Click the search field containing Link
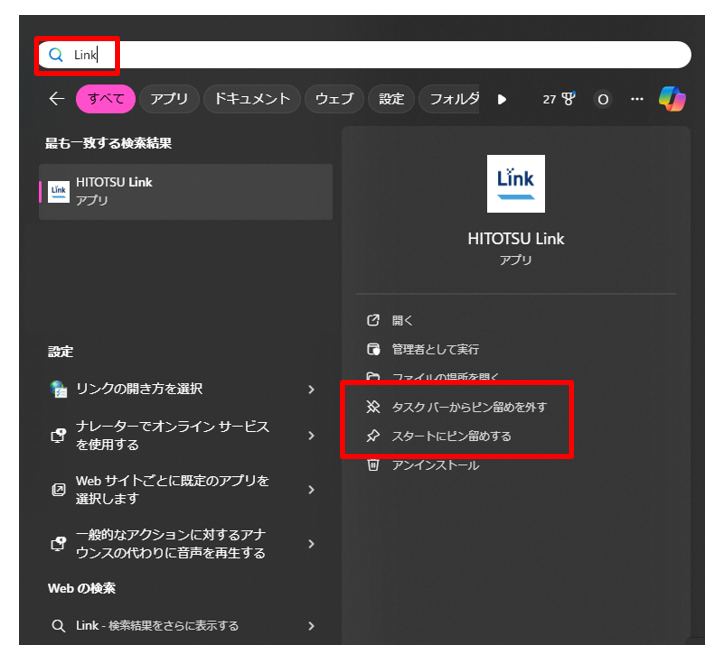 point(365,55)
